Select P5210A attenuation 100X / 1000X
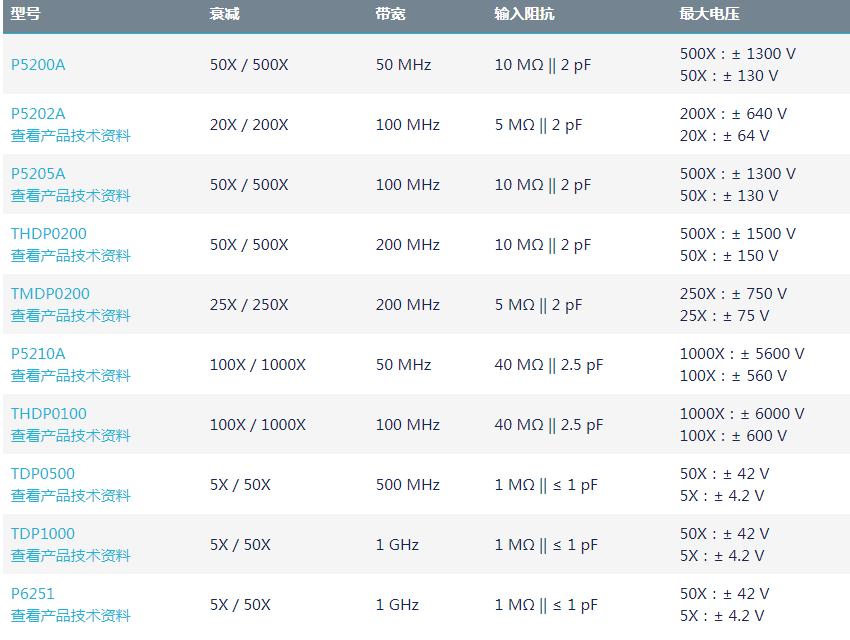 [x=257, y=365]
